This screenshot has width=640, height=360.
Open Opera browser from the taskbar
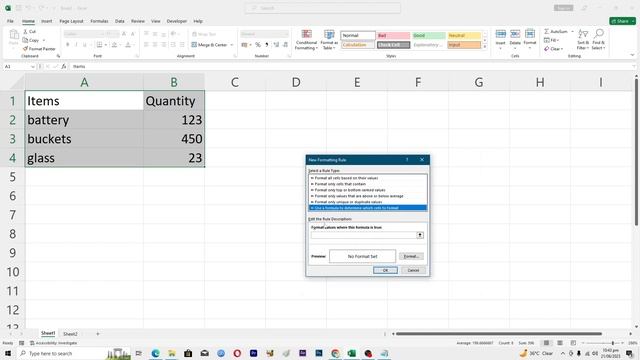pyautogui.click(x=237, y=353)
